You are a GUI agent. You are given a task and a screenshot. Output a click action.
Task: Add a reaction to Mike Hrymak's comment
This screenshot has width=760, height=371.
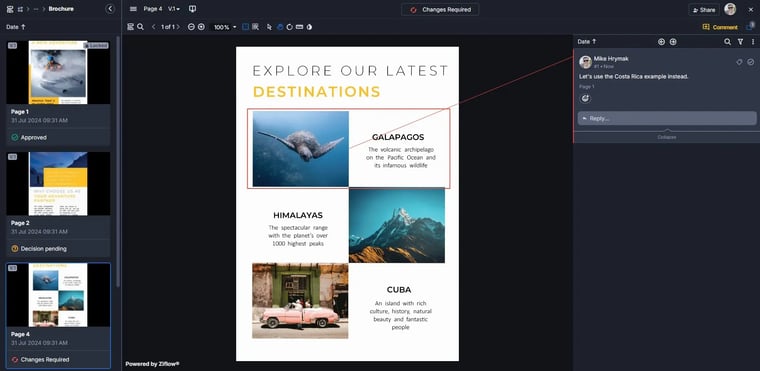tap(586, 98)
